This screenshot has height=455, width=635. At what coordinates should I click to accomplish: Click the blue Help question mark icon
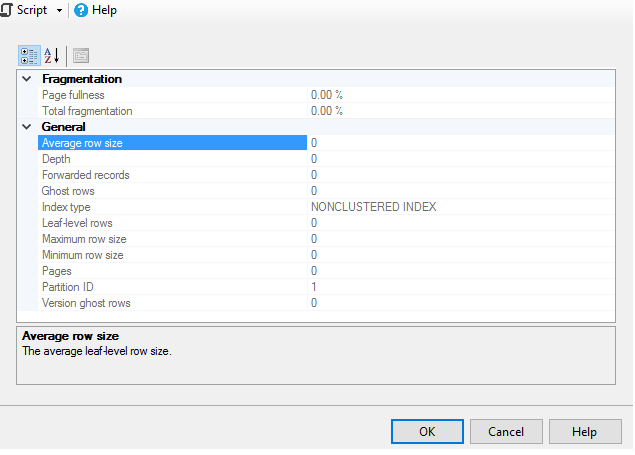81,10
